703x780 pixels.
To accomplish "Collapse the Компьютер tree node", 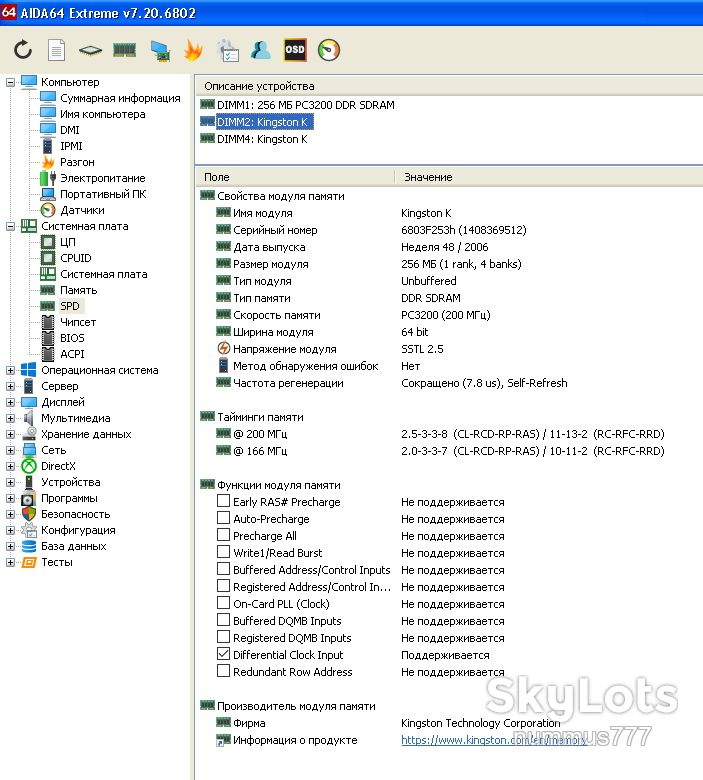I will 10,83.
